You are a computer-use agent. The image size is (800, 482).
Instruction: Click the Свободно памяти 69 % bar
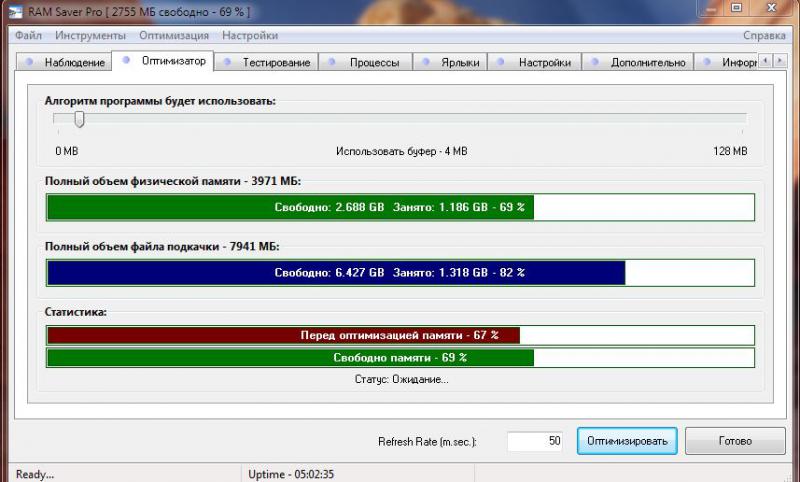point(401,358)
